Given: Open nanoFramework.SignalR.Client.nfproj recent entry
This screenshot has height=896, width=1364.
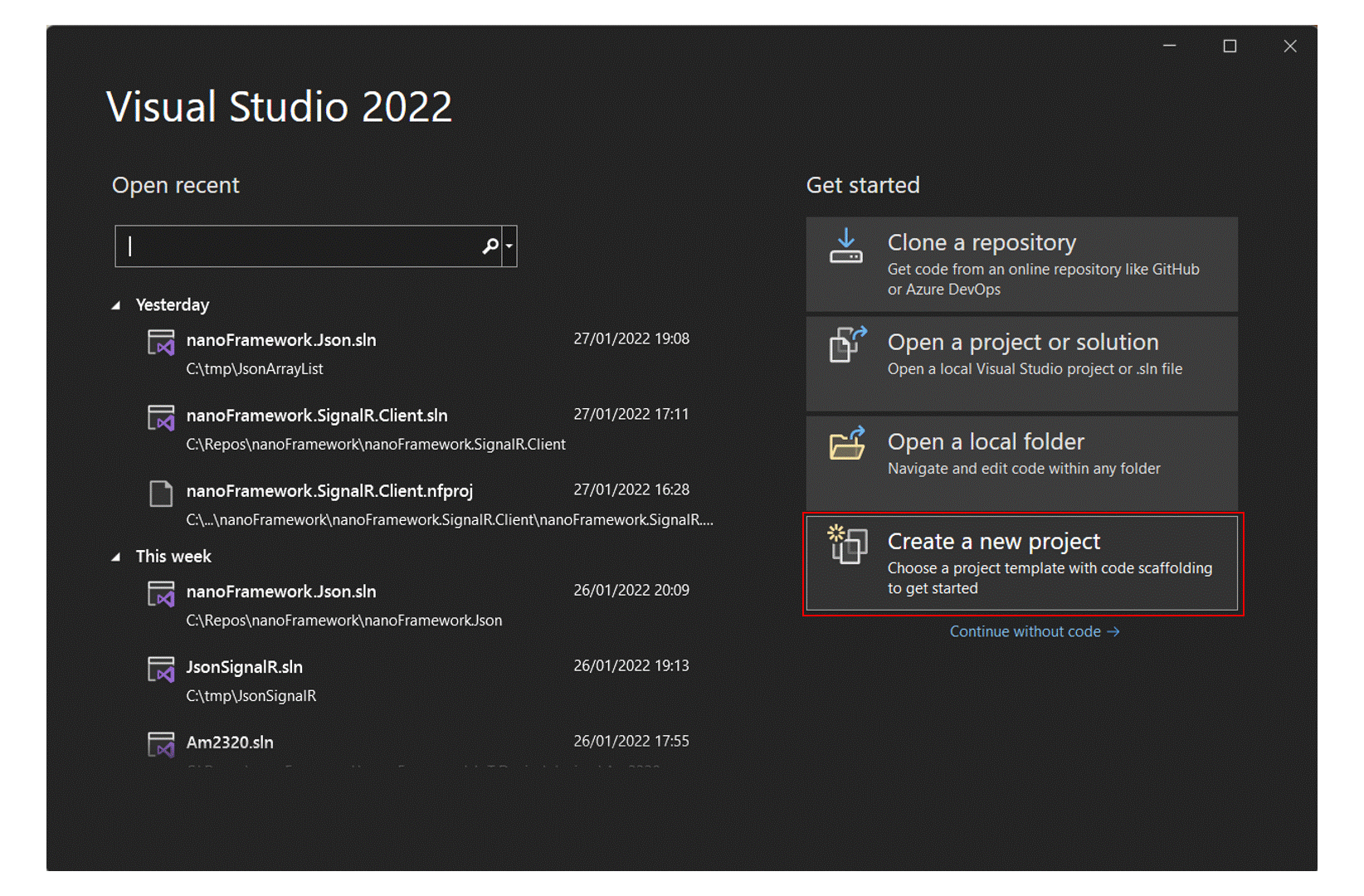Looking at the screenshot, I should [427, 504].
